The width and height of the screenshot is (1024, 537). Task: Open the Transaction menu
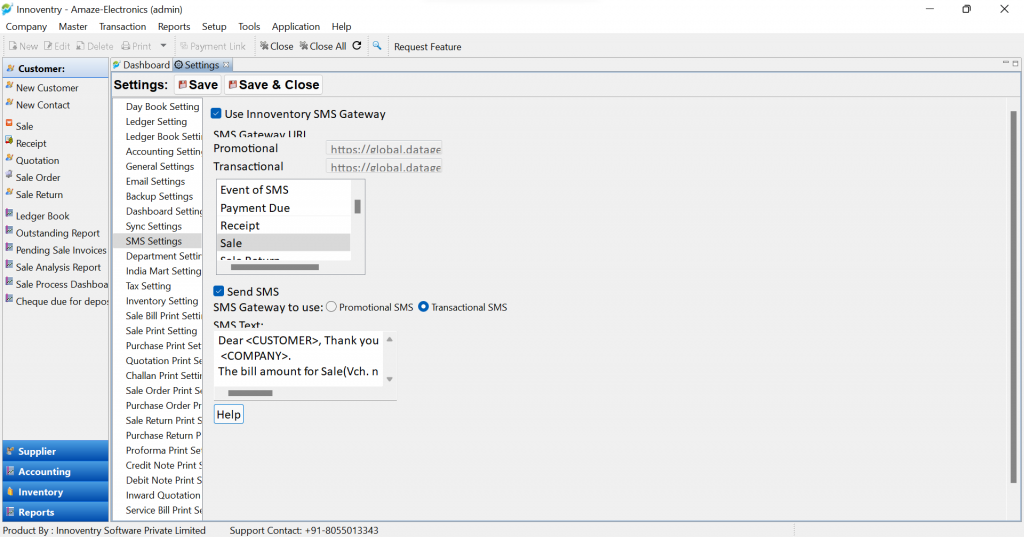click(122, 27)
